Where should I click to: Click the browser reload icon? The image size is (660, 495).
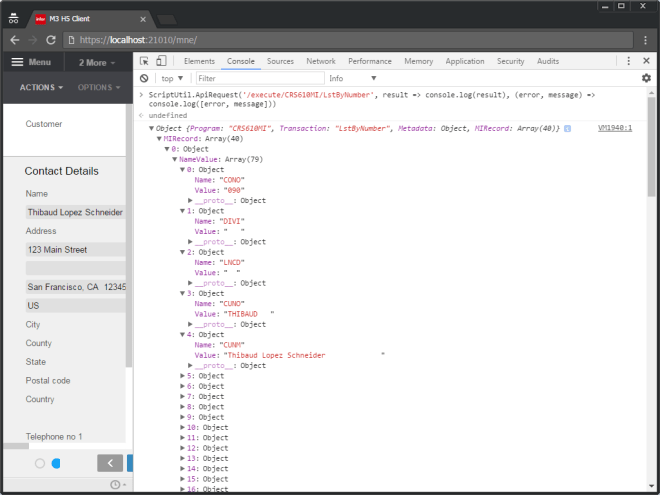(x=51, y=39)
